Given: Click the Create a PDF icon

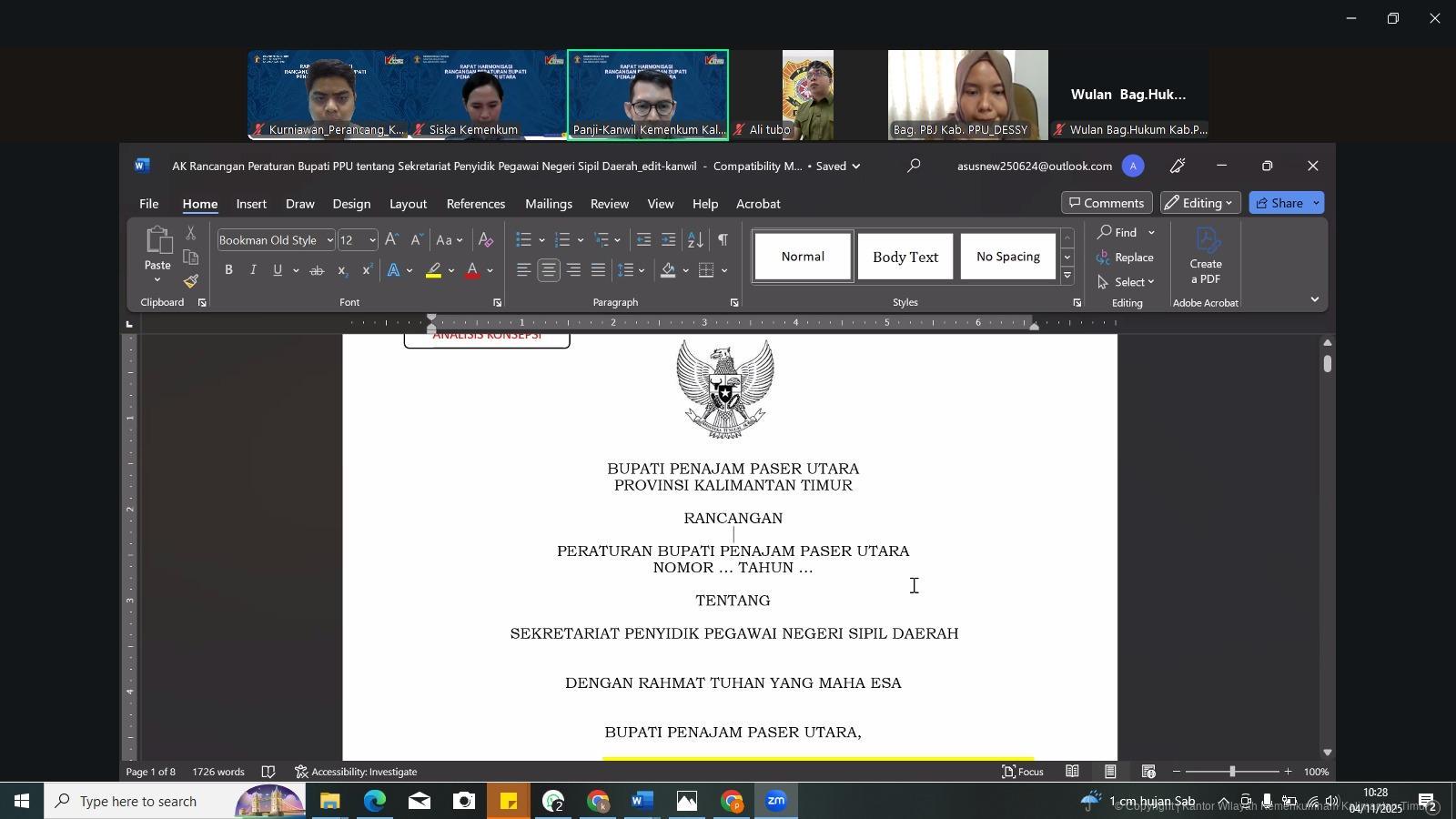Looking at the screenshot, I should point(1206,256).
